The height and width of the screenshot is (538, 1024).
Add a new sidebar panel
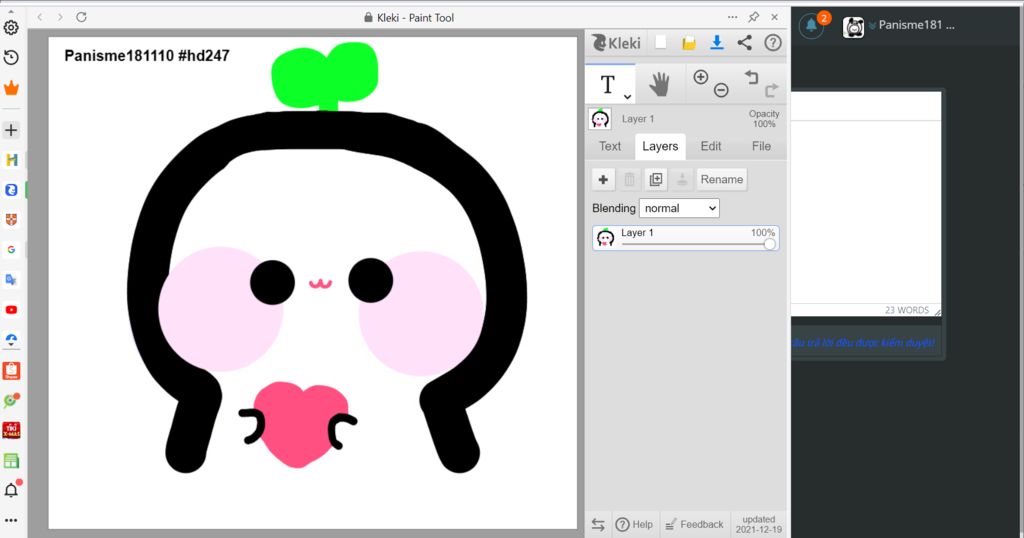pyautogui.click(x=11, y=130)
